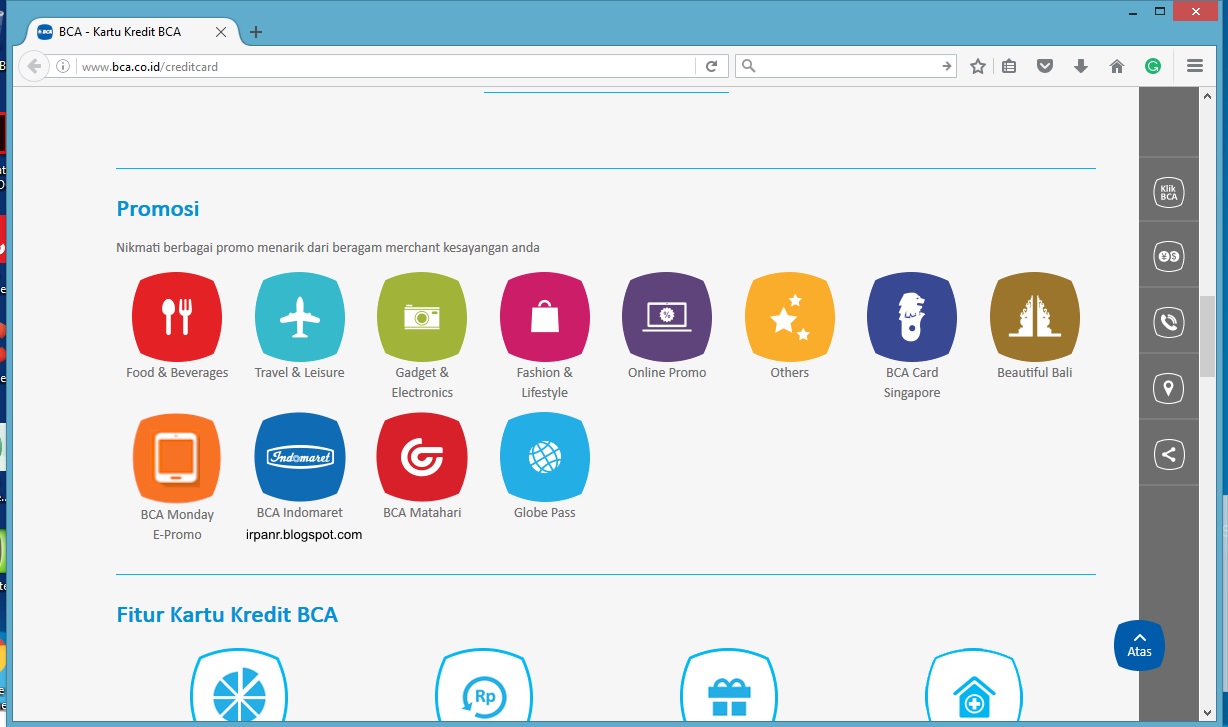Click the share sidebar icon
The height and width of the screenshot is (727, 1228).
click(x=1168, y=454)
